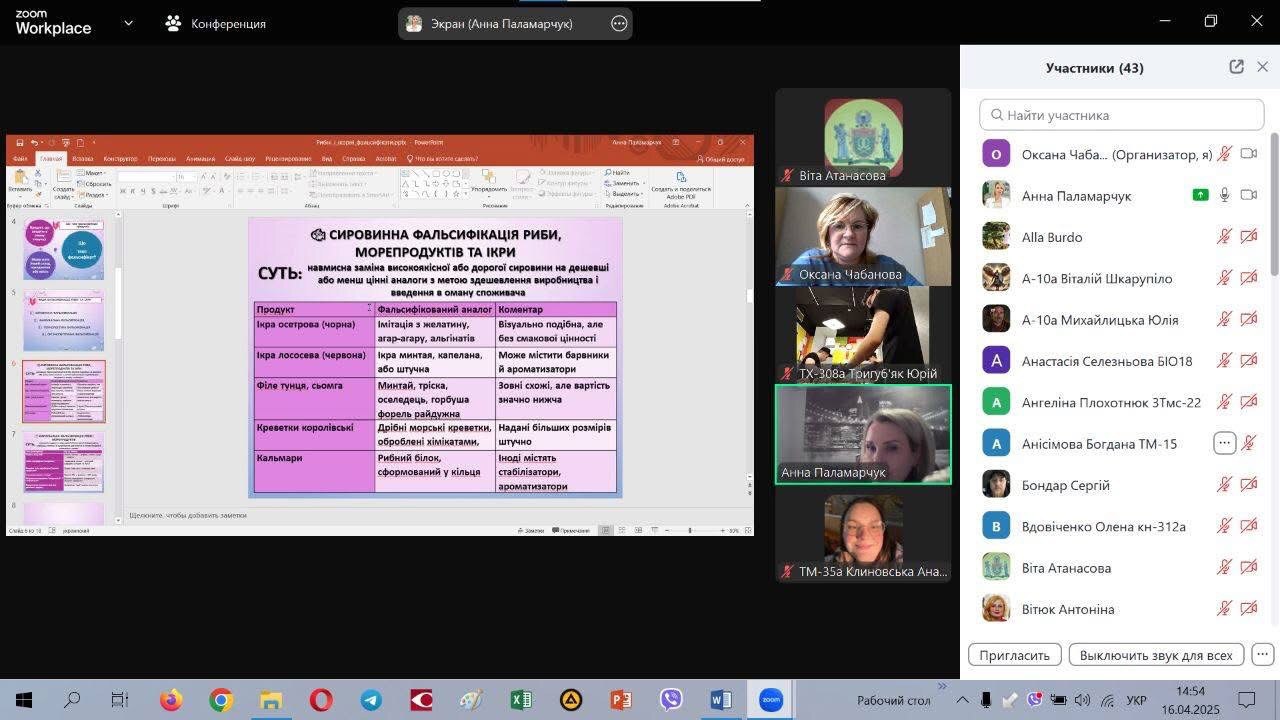Open the Анимация ribbon tab

200,159
